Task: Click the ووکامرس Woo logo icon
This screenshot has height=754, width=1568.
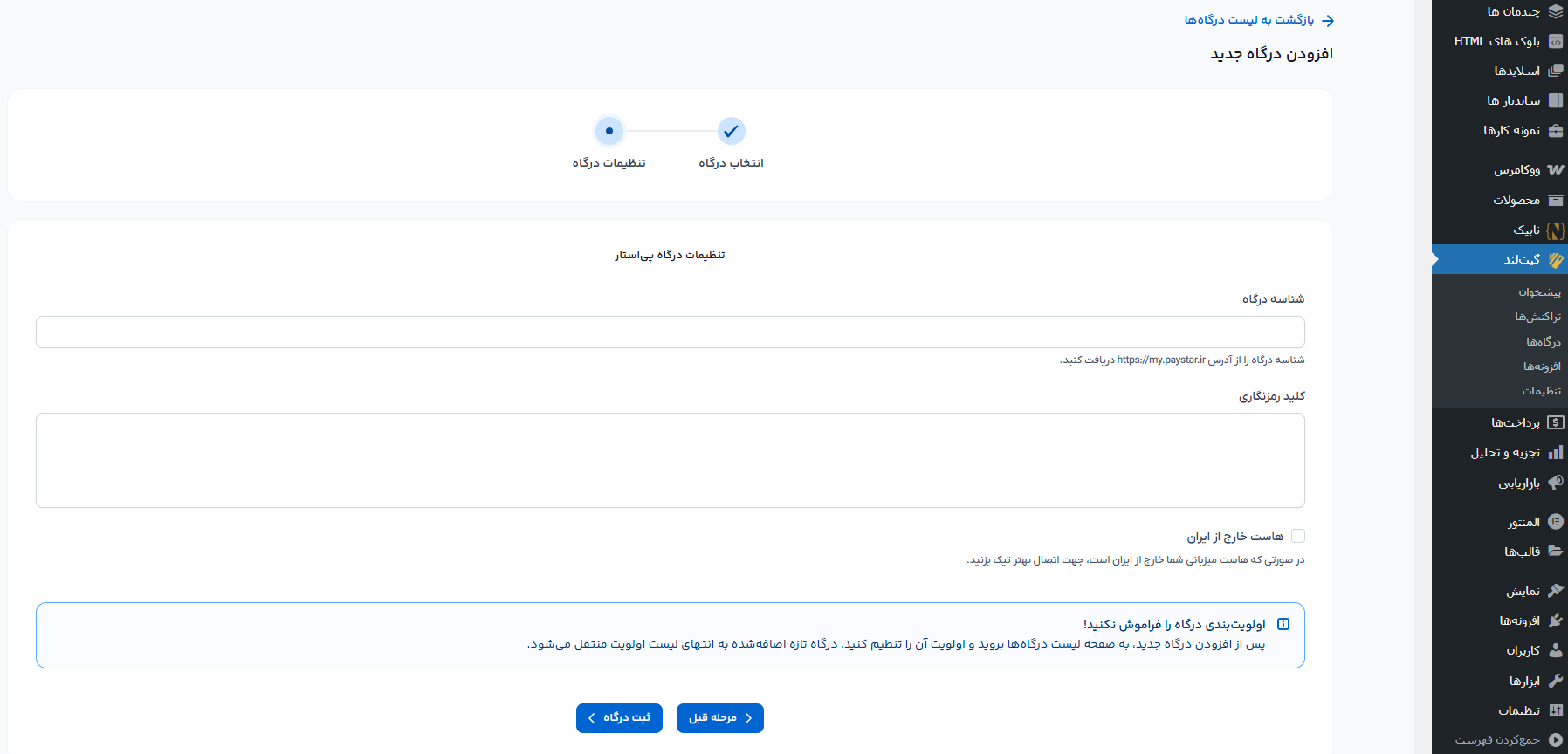Action: pos(1555,169)
